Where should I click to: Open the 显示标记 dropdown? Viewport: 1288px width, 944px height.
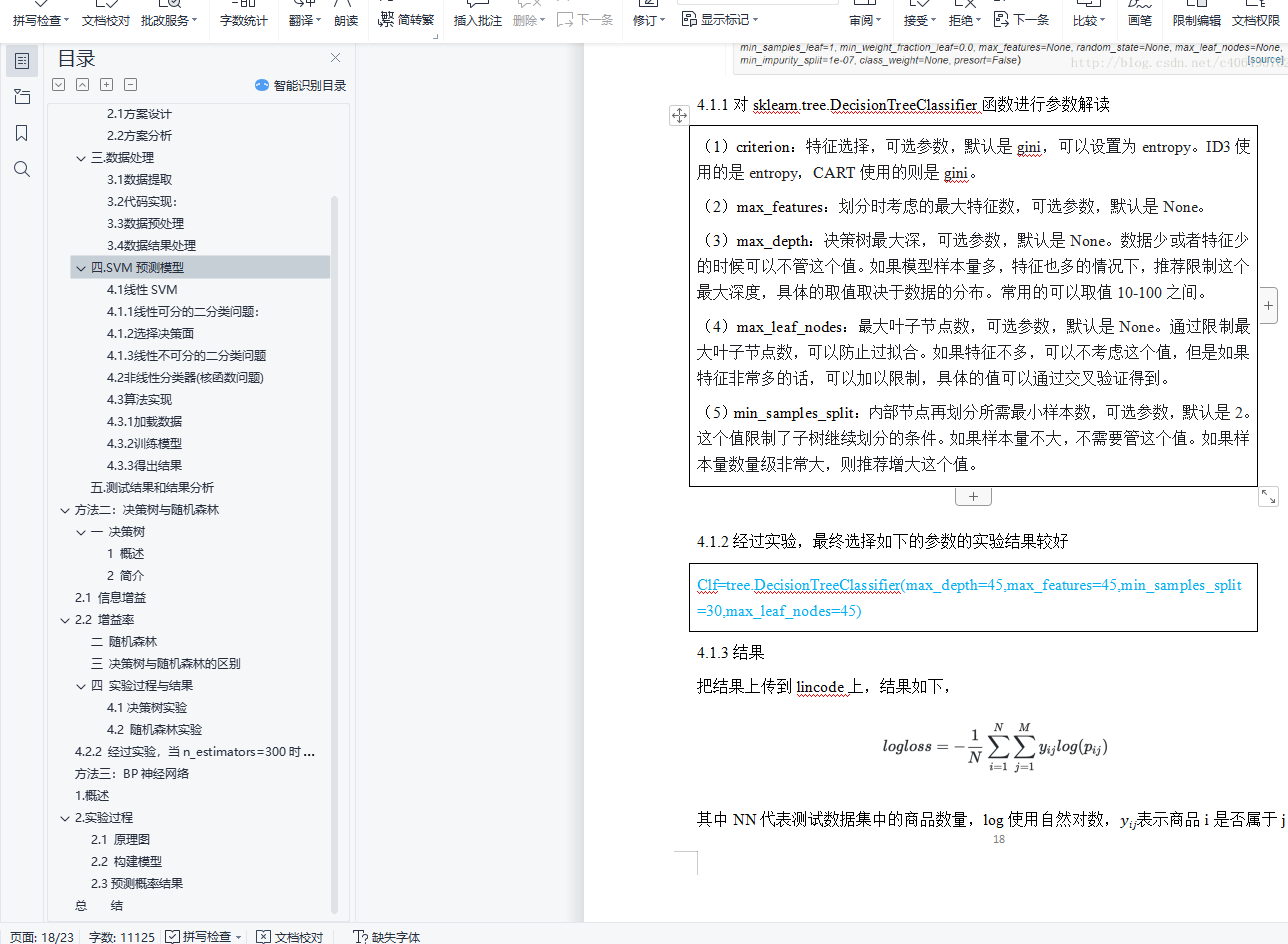721,20
